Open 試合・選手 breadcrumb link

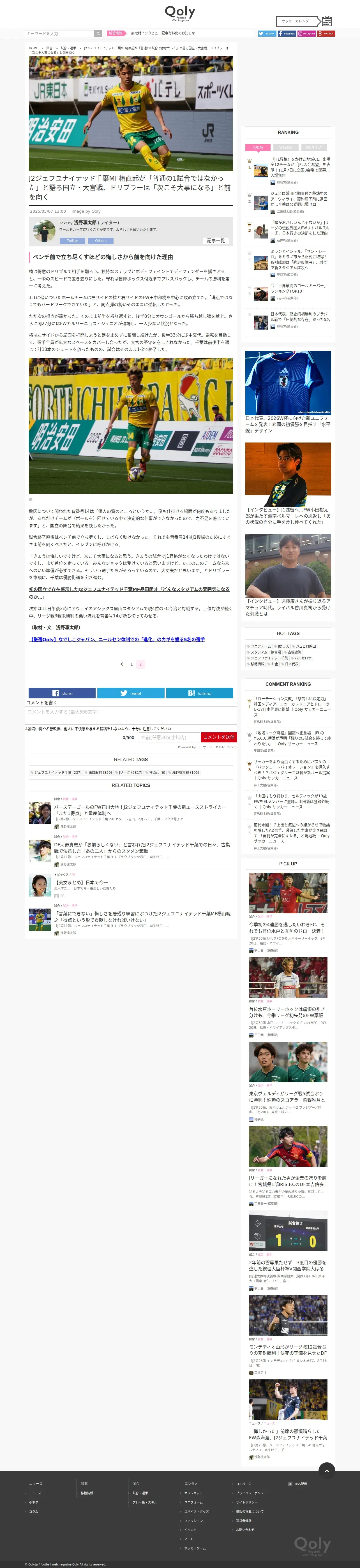click(68, 48)
